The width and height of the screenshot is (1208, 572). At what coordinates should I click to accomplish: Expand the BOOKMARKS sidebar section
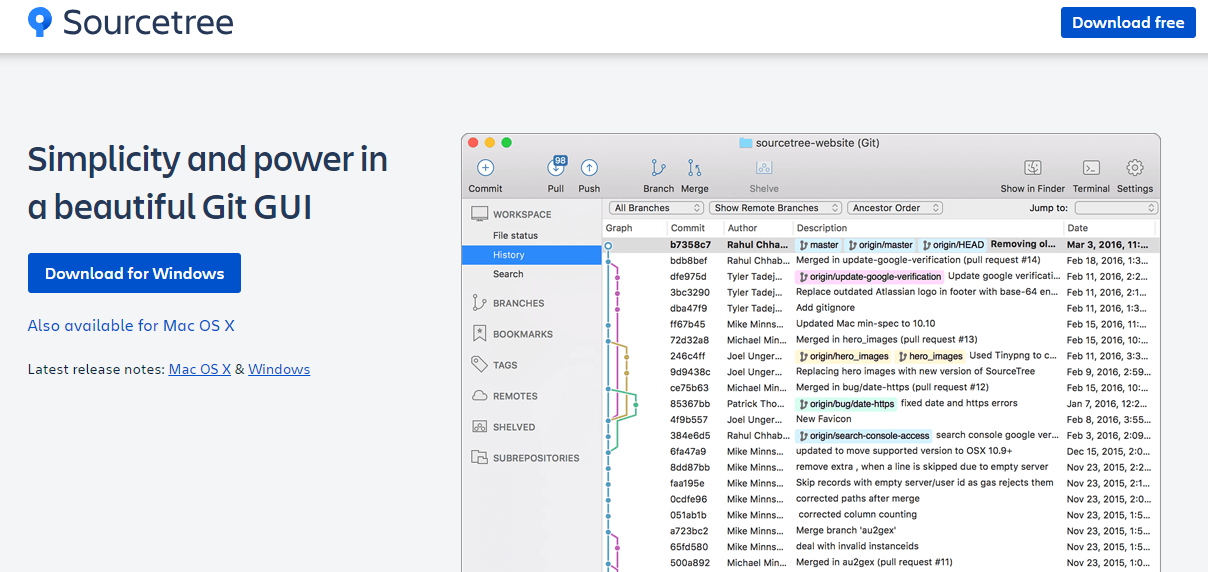[523, 334]
